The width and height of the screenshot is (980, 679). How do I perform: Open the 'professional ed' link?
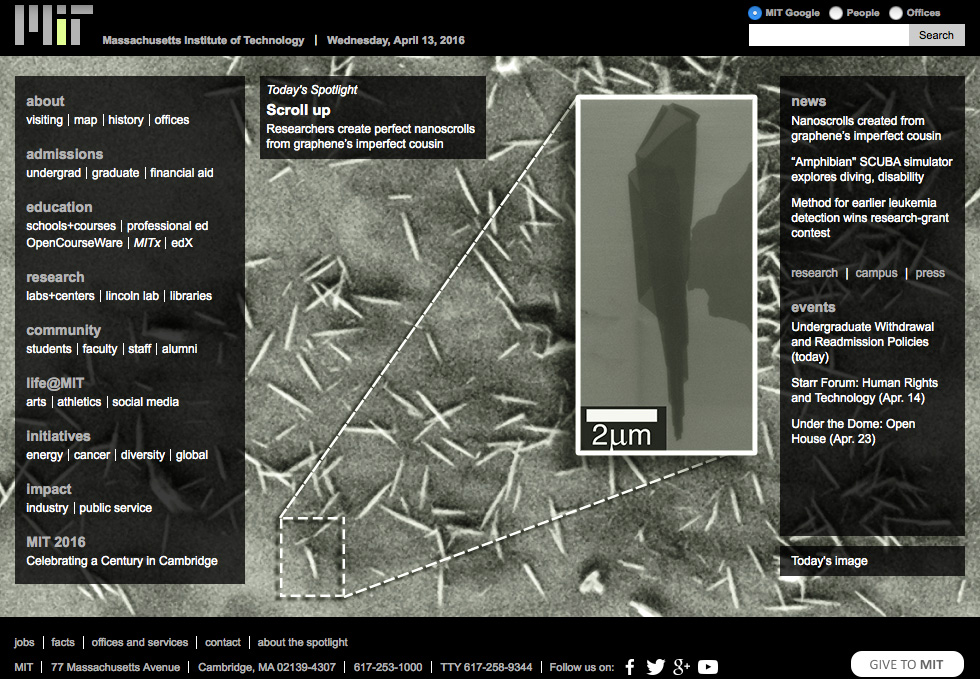coord(168,226)
